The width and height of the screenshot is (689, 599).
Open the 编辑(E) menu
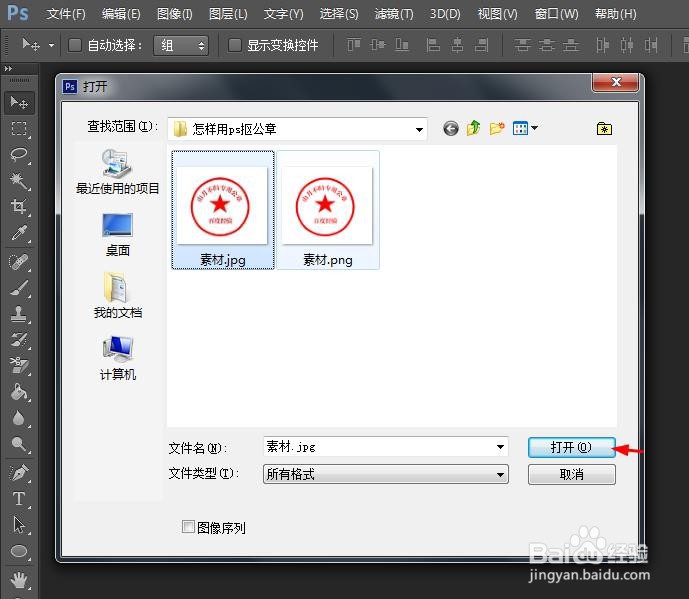click(121, 14)
